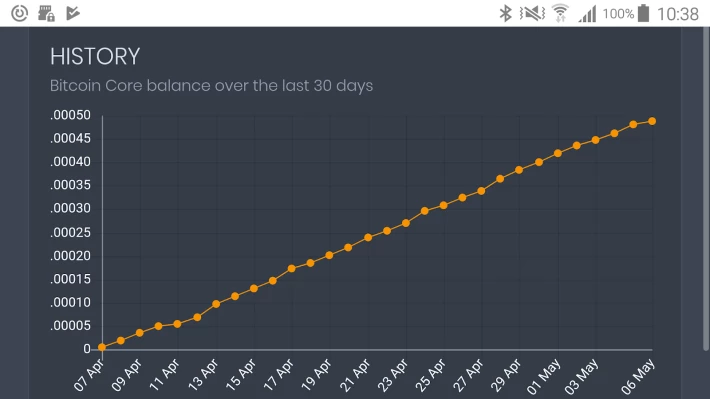This screenshot has height=399, width=710.
Task: Tap the vibrate/mute status icon
Action: click(532, 14)
